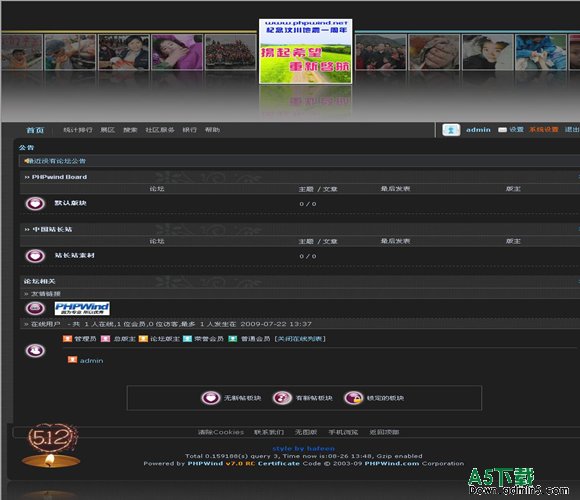The height and width of the screenshot is (500, 580).
Task: Click the heart icon beside 默认版块
Action: (x=35, y=203)
